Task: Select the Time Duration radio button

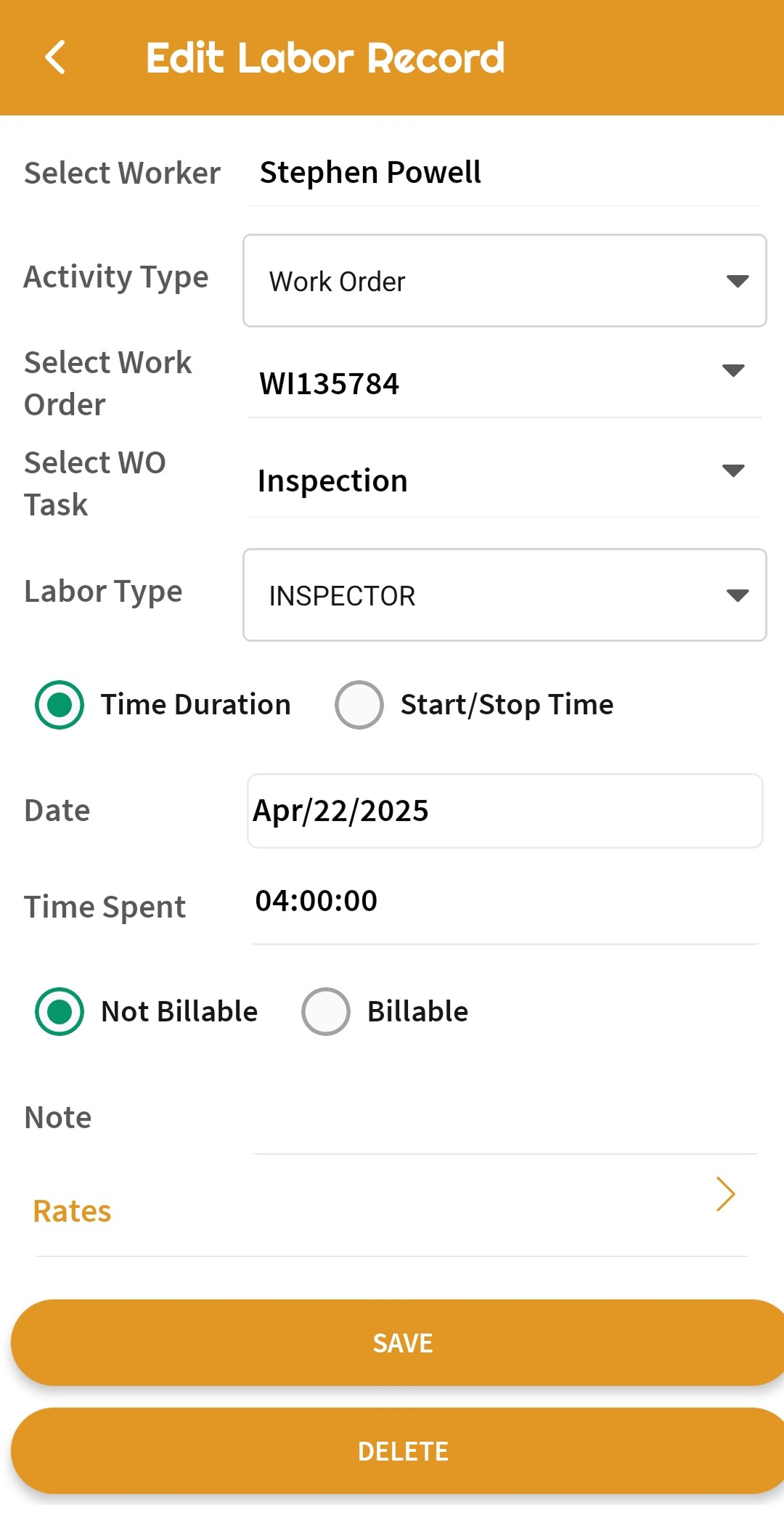Action: 60,705
